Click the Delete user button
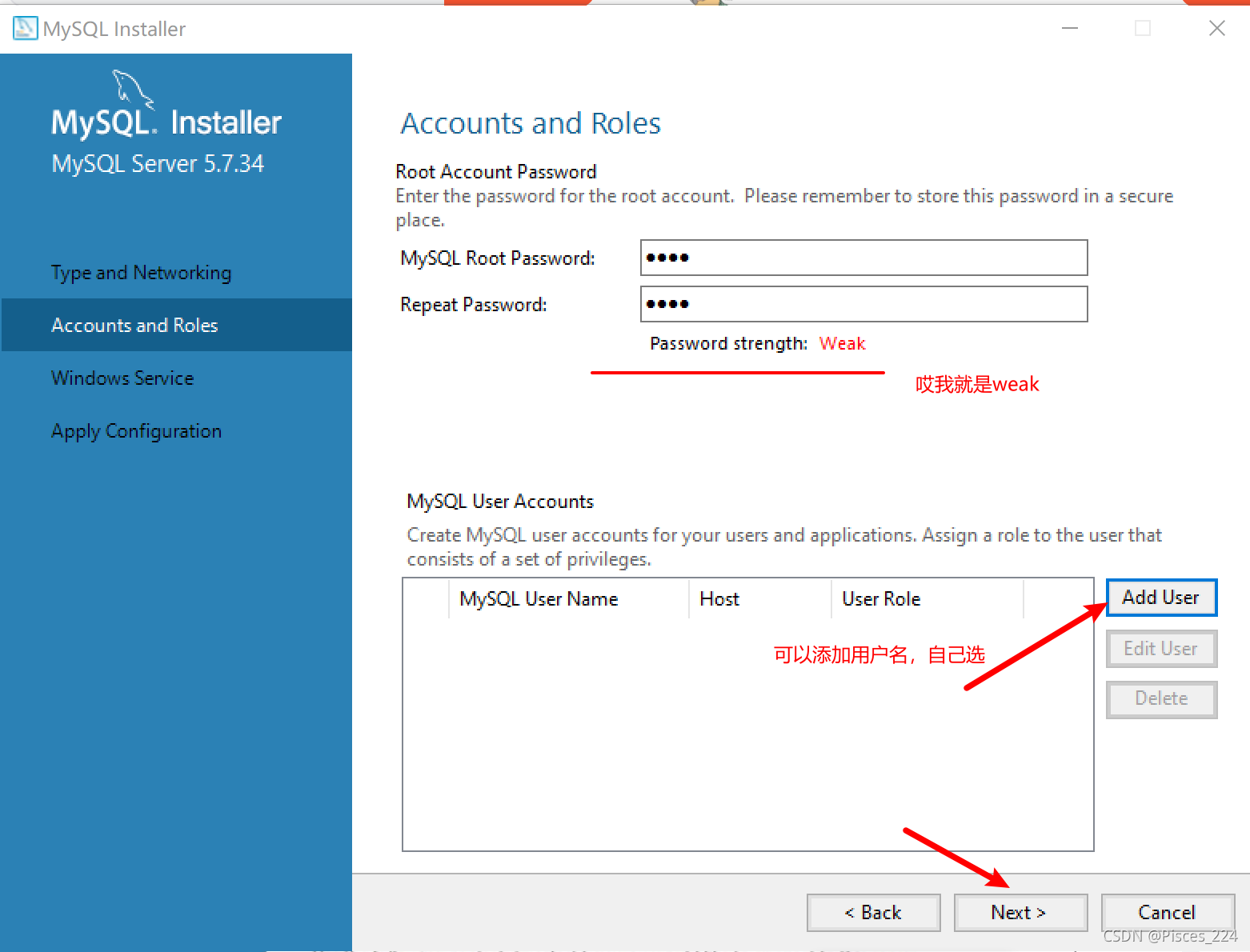The image size is (1250, 952). click(x=1161, y=699)
